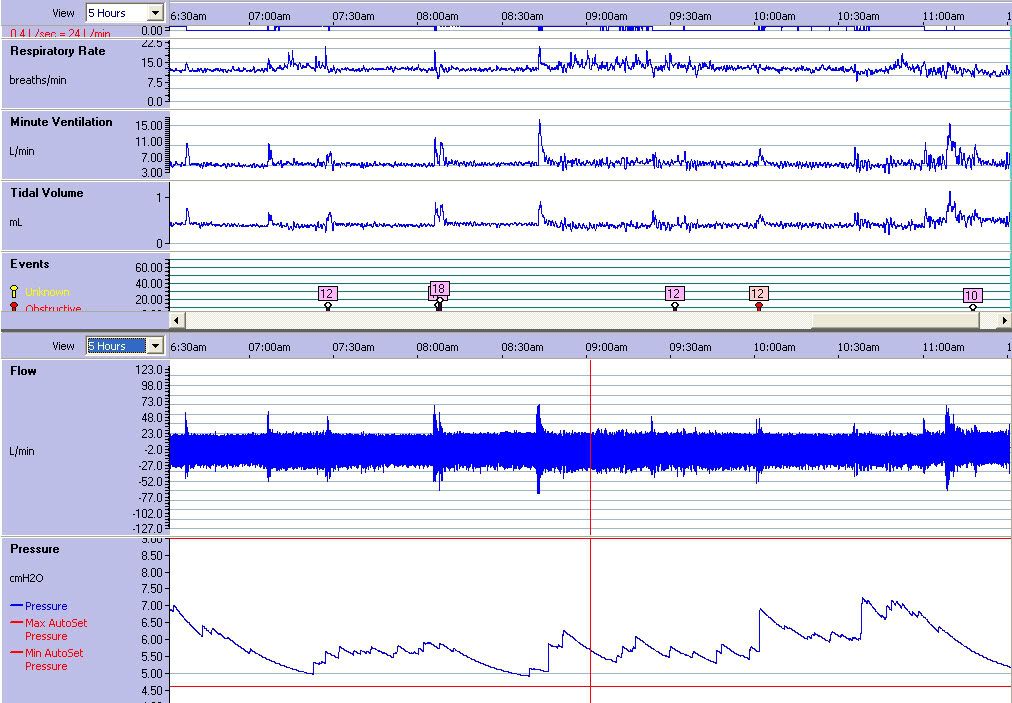The width and height of the screenshot is (1012, 703).
Task: Click the "Tidal Volume" panel title
Action: tap(46, 193)
